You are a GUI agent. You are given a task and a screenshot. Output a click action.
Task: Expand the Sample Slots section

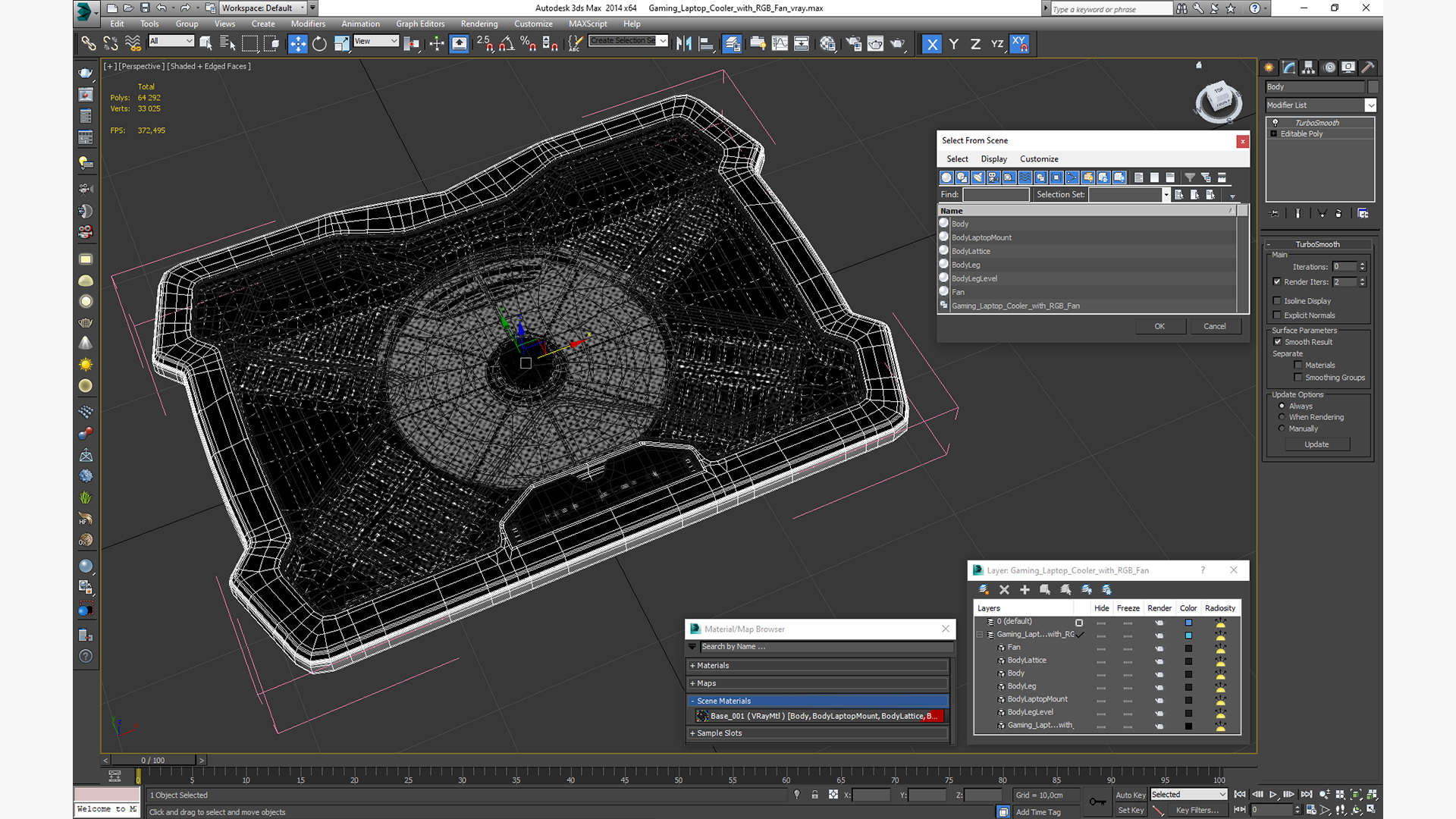point(819,733)
